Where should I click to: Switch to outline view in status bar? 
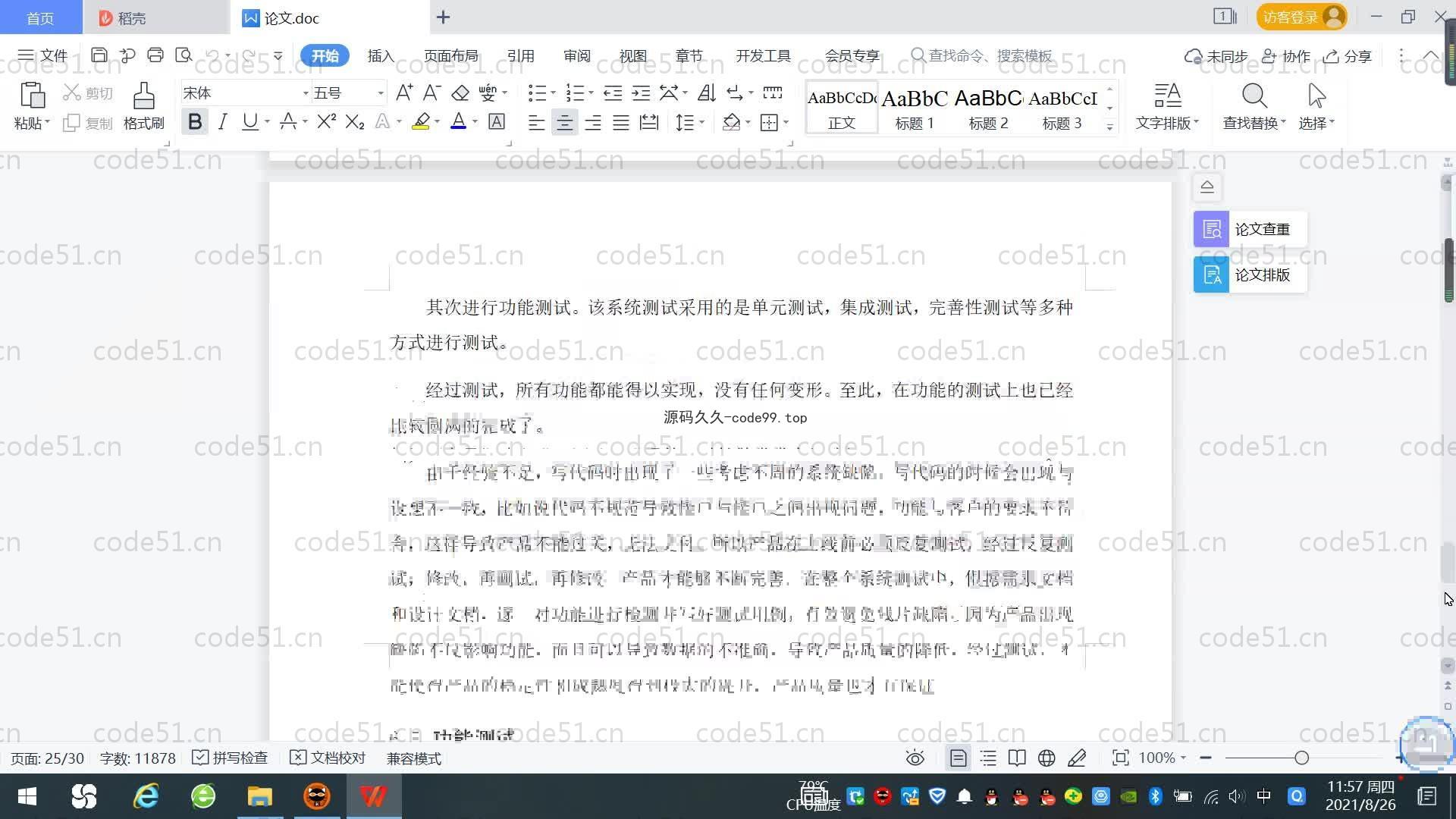click(x=988, y=758)
